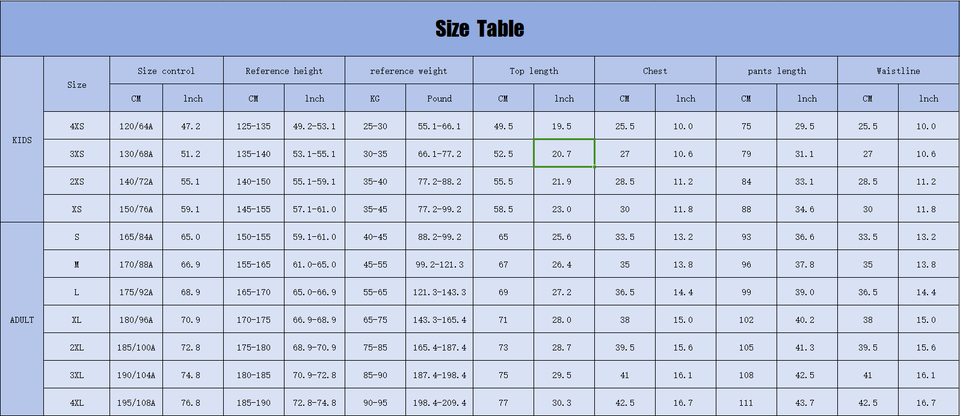Image resolution: width=960 pixels, height=416 pixels.
Task: Select the Chest header cell
Action: [x=655, y=71]
